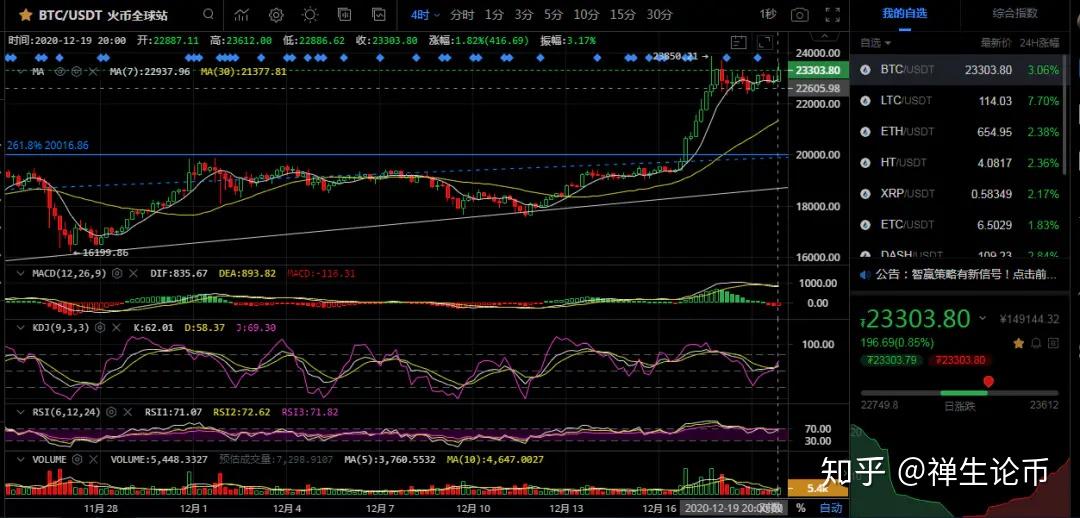Expand the dropdown arrow beside 23303.80 price
1080x518 pixels.
tap(984, 320)
